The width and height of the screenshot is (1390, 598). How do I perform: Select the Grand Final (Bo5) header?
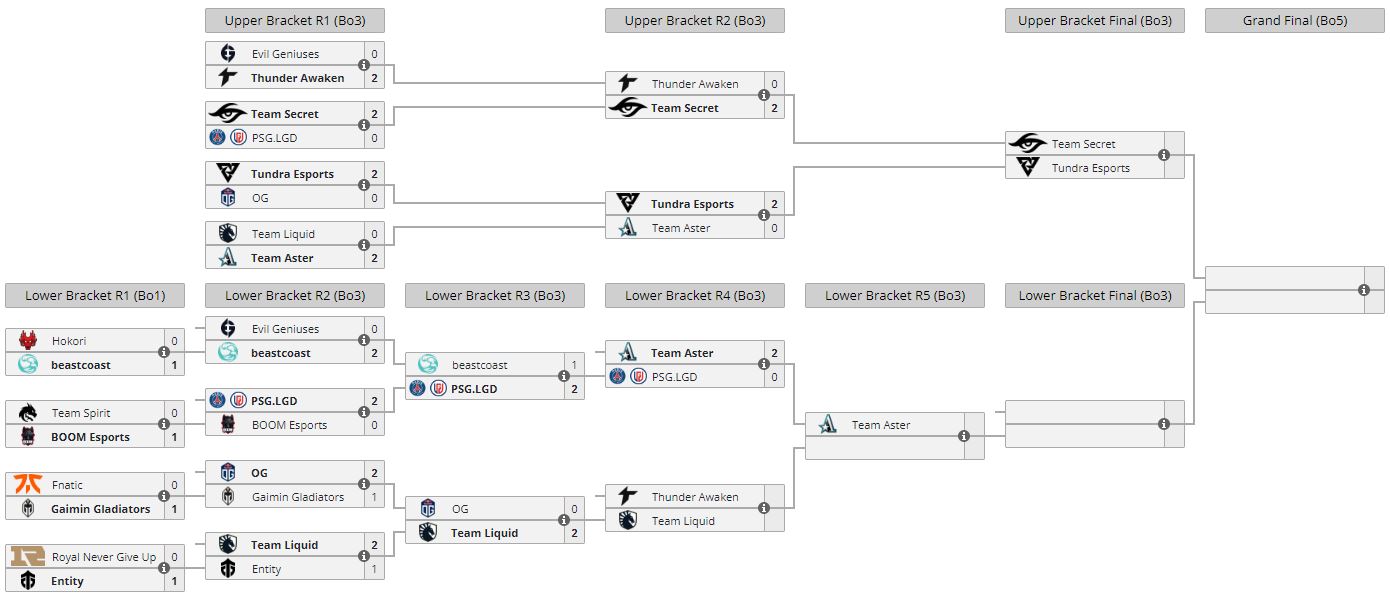coord(1294,21)
